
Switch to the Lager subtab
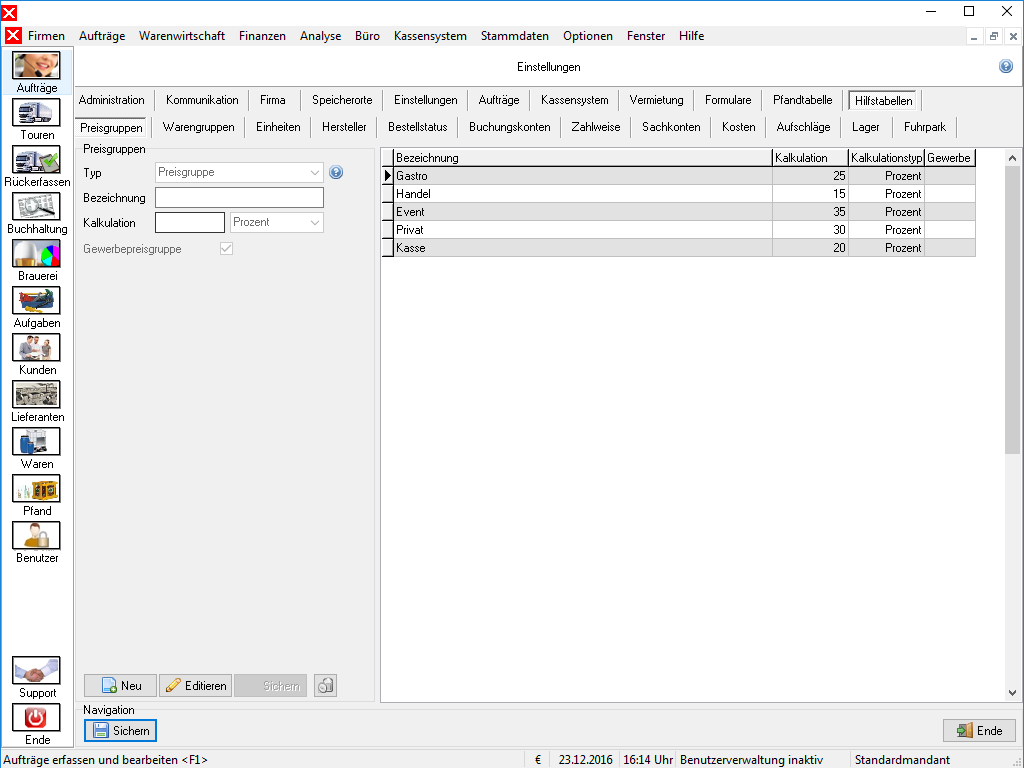865,127
